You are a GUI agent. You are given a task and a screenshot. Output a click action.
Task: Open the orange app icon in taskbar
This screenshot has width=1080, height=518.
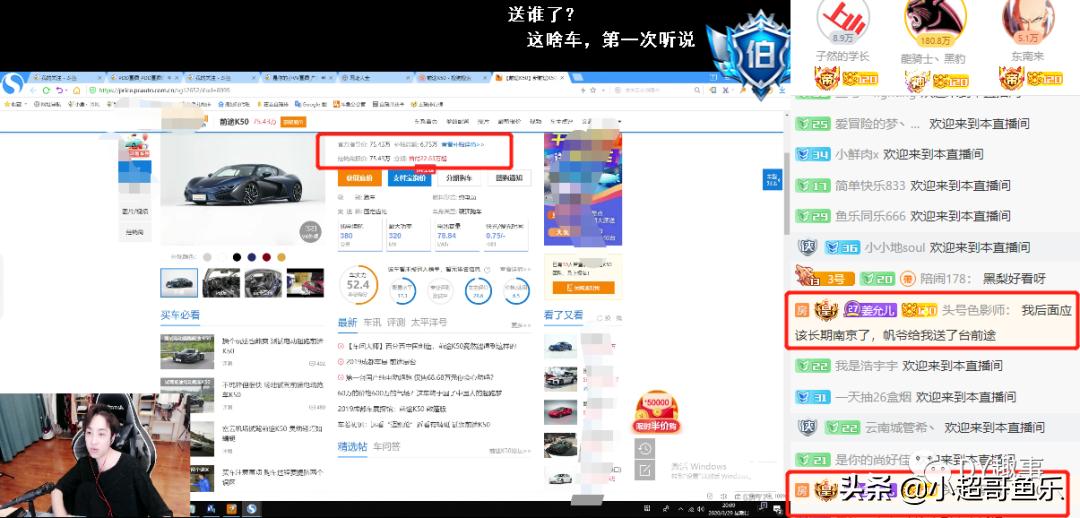(x=232, y=509)
